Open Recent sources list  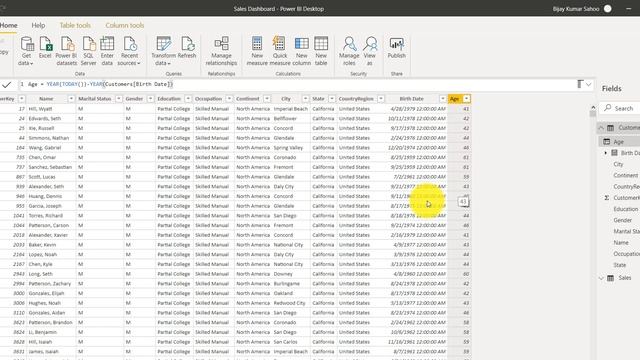click(129, 51)
